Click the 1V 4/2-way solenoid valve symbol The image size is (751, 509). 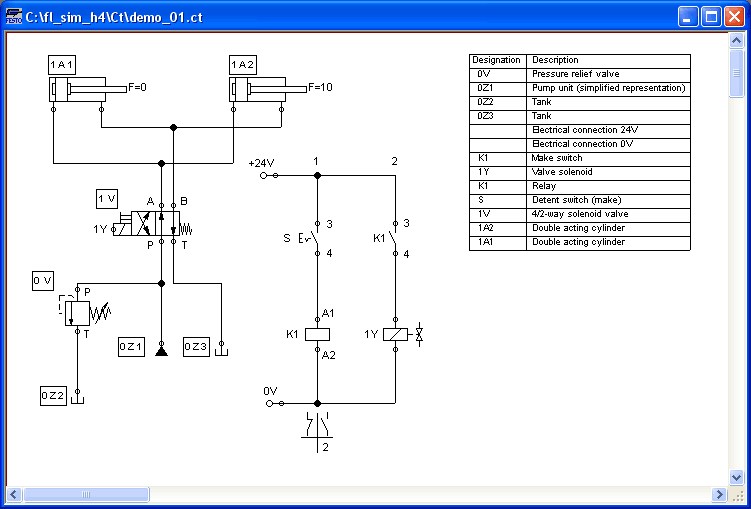155,224
